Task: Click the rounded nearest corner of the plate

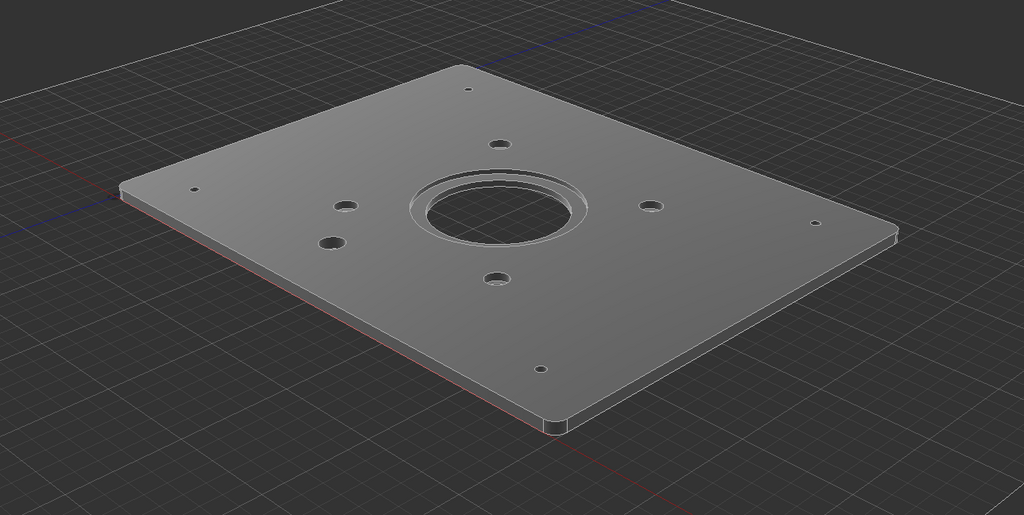Action: click(555, 427)
